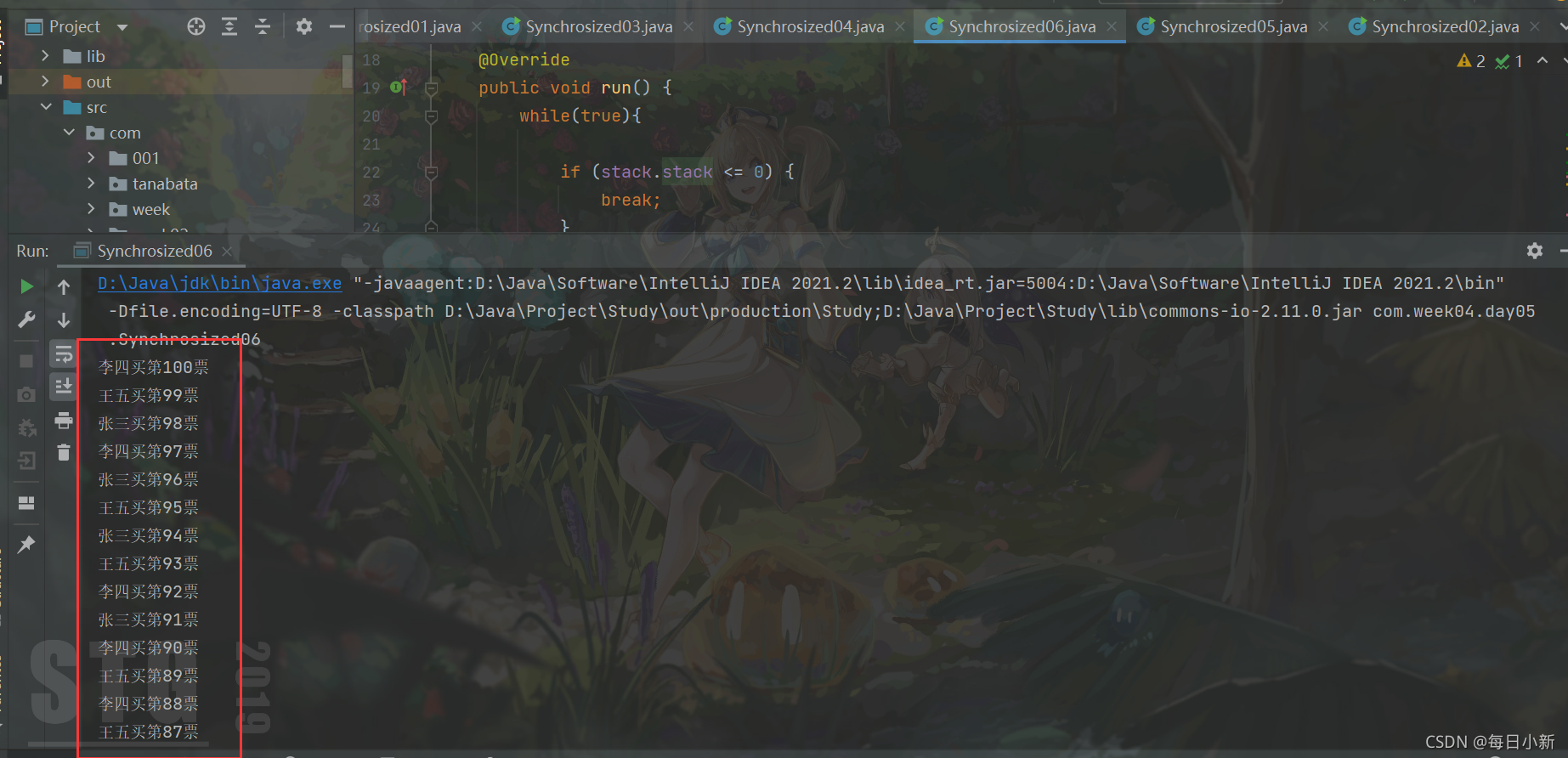The image size is (1568, 758).
Task: Switch to Synchrosized05.java tab
Action: pyautogui.click(x=1234, y=27)
